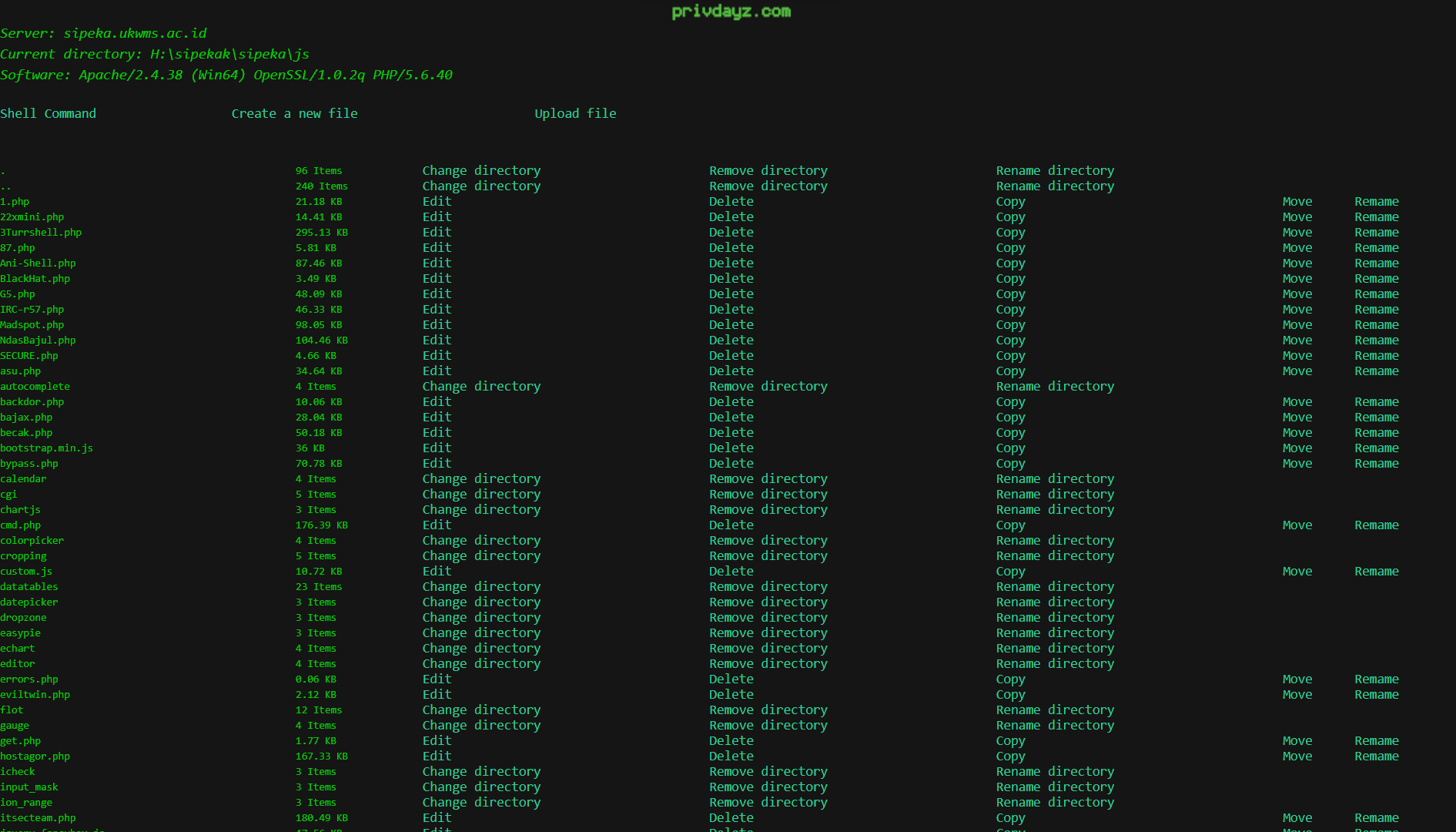1456x832 pixels.
Task: Copy the backdor.php file
Action: pos(1010,401)
